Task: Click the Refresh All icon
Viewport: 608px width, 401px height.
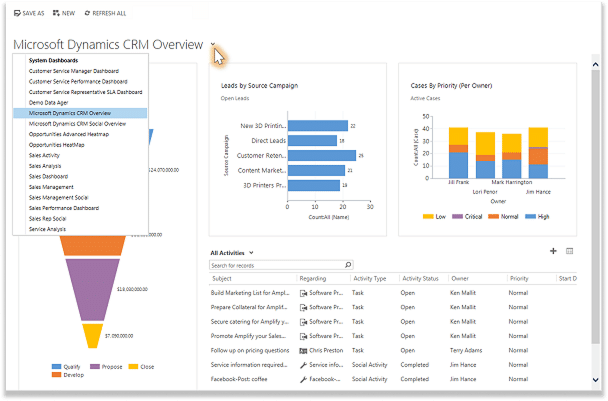Action: 87,13
